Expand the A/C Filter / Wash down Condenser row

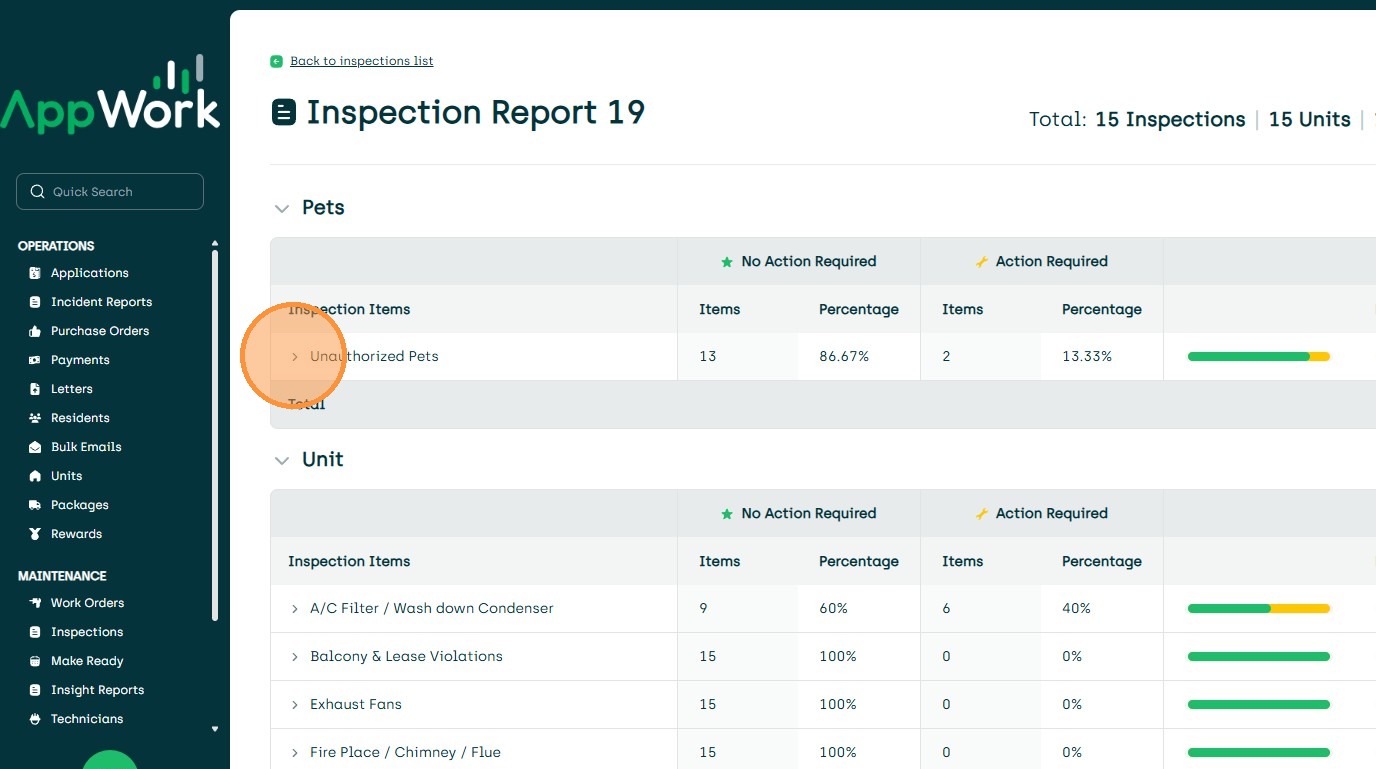[x=295, y=609]
